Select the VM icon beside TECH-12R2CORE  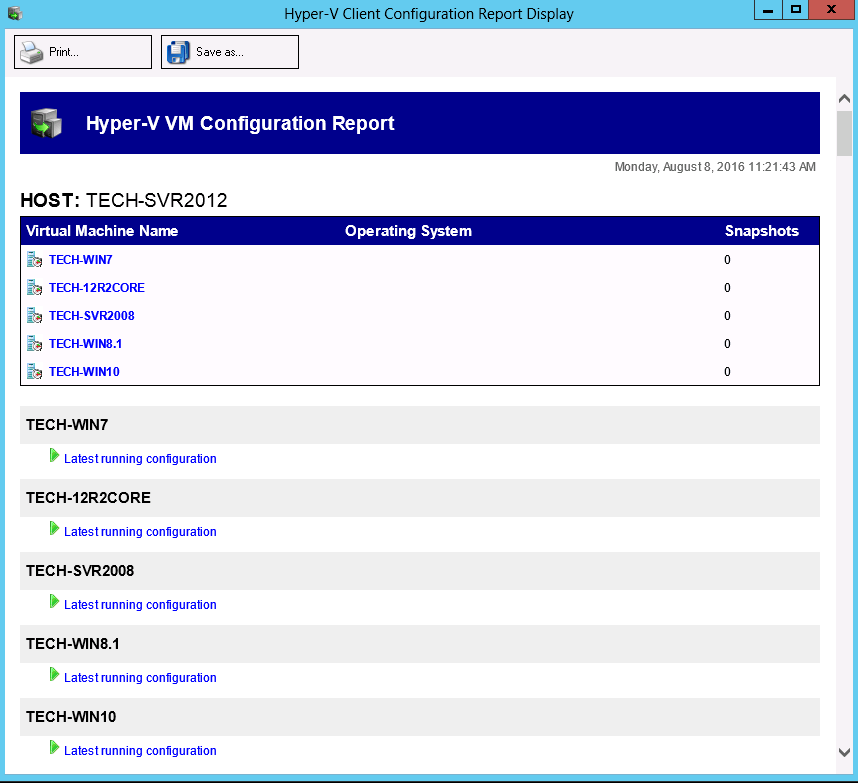point(36,287)
